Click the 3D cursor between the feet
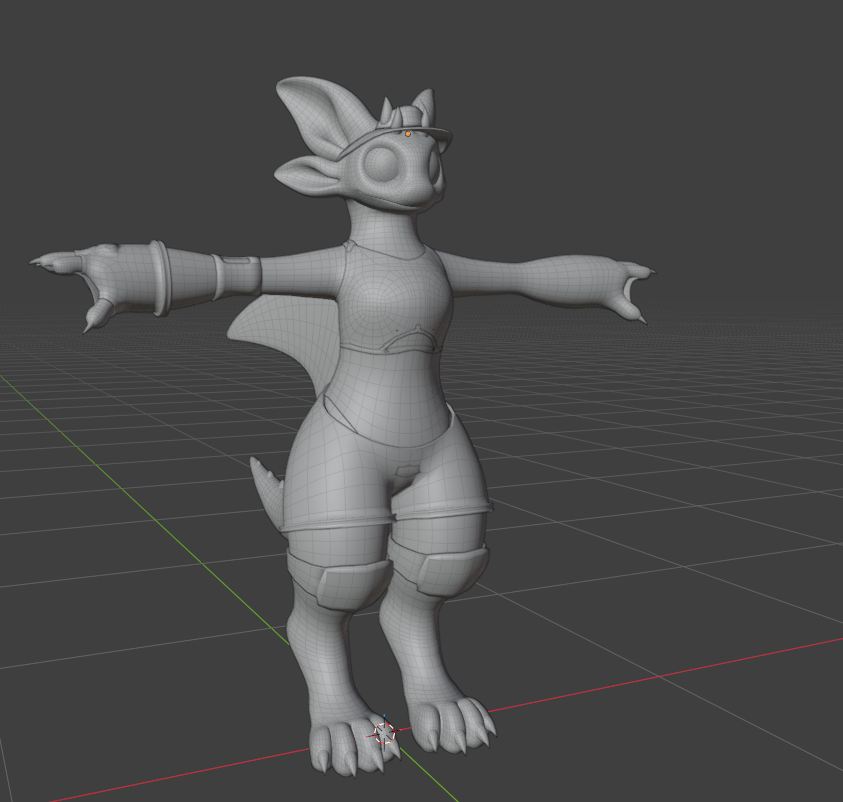 [385, 732]
